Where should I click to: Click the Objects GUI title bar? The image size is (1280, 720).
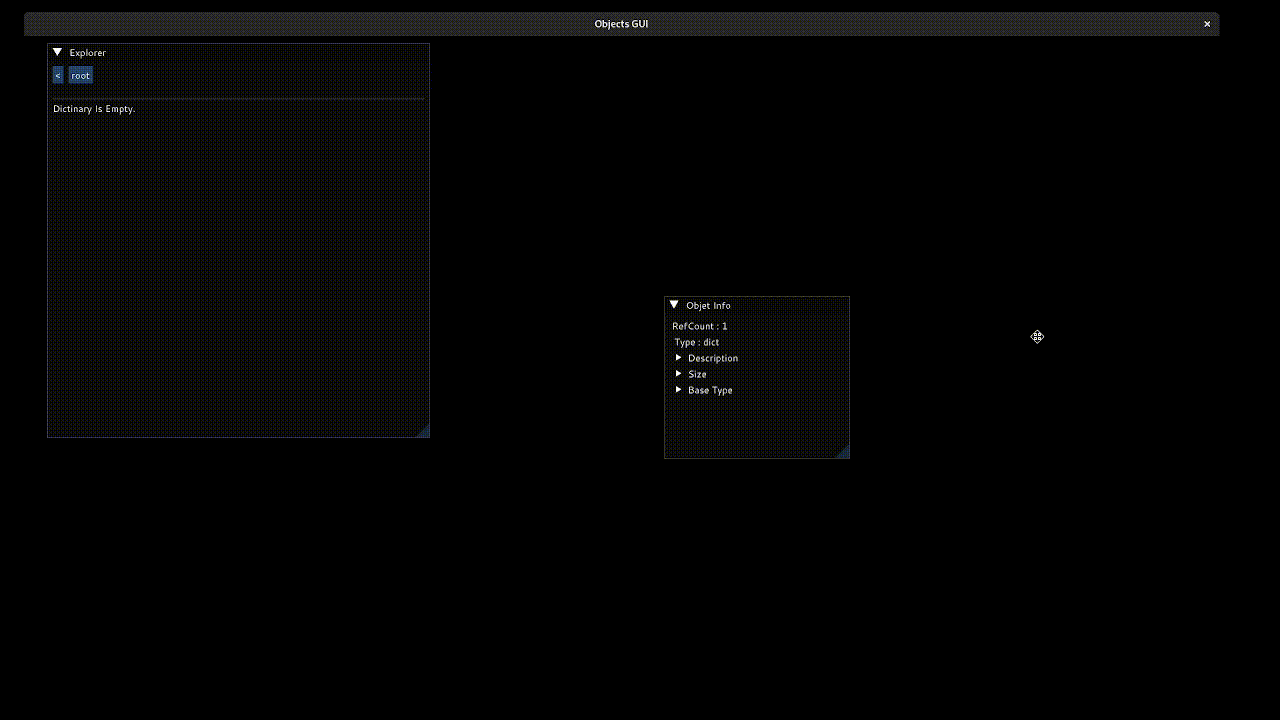(x=621, y=24)
